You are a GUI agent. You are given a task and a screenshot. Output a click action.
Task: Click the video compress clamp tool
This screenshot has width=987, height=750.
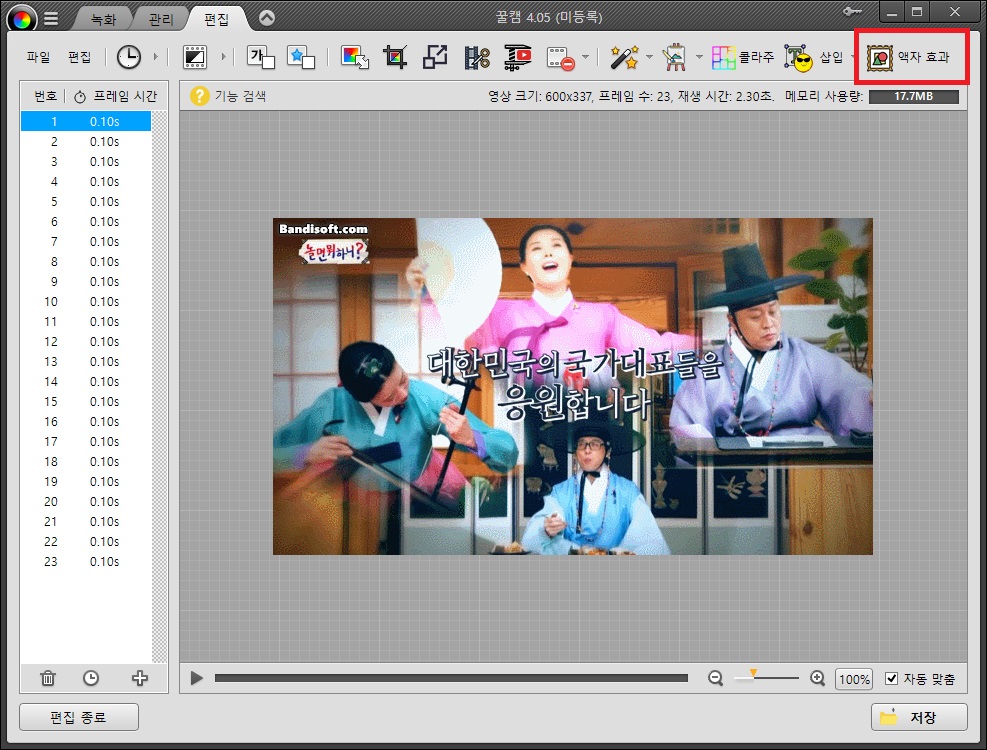pyautogui.click(x=518, y=57)
